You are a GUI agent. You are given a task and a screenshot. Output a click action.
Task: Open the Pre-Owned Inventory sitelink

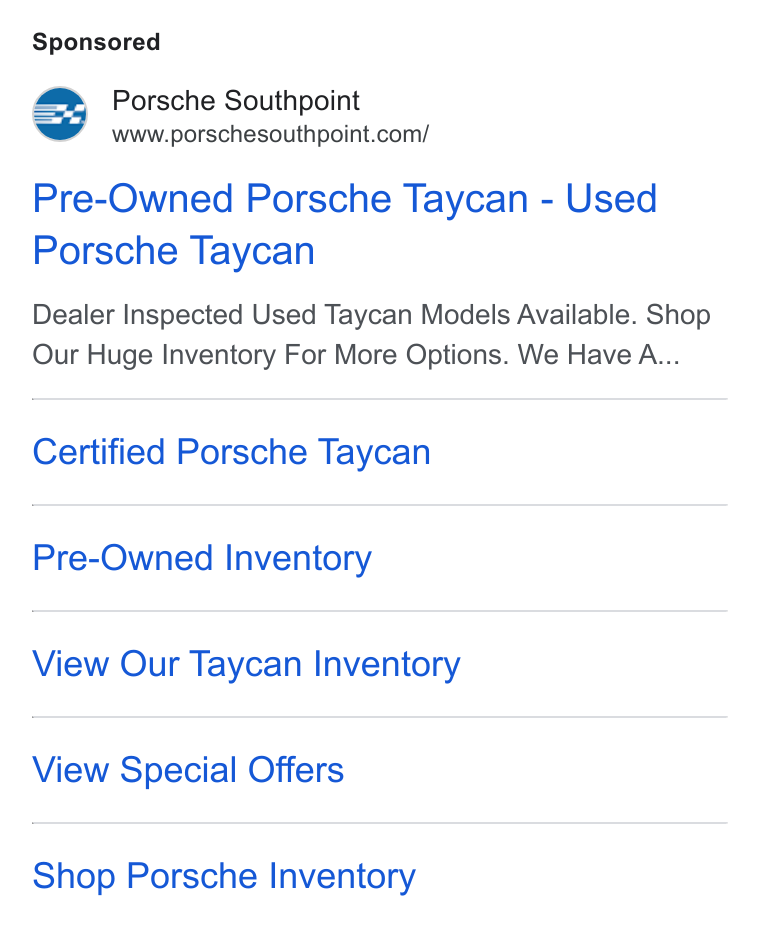pyautogui.click(x=202, y=558)
